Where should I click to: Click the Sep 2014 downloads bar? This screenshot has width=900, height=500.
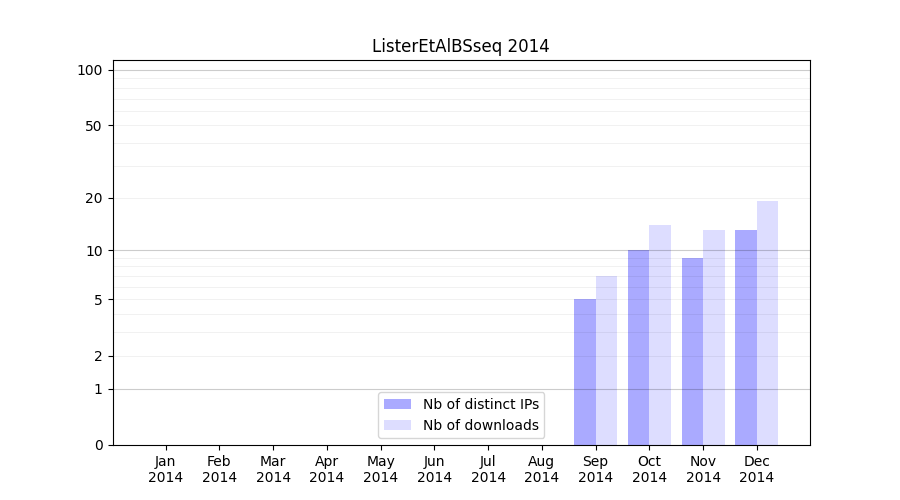click(606, 360)
